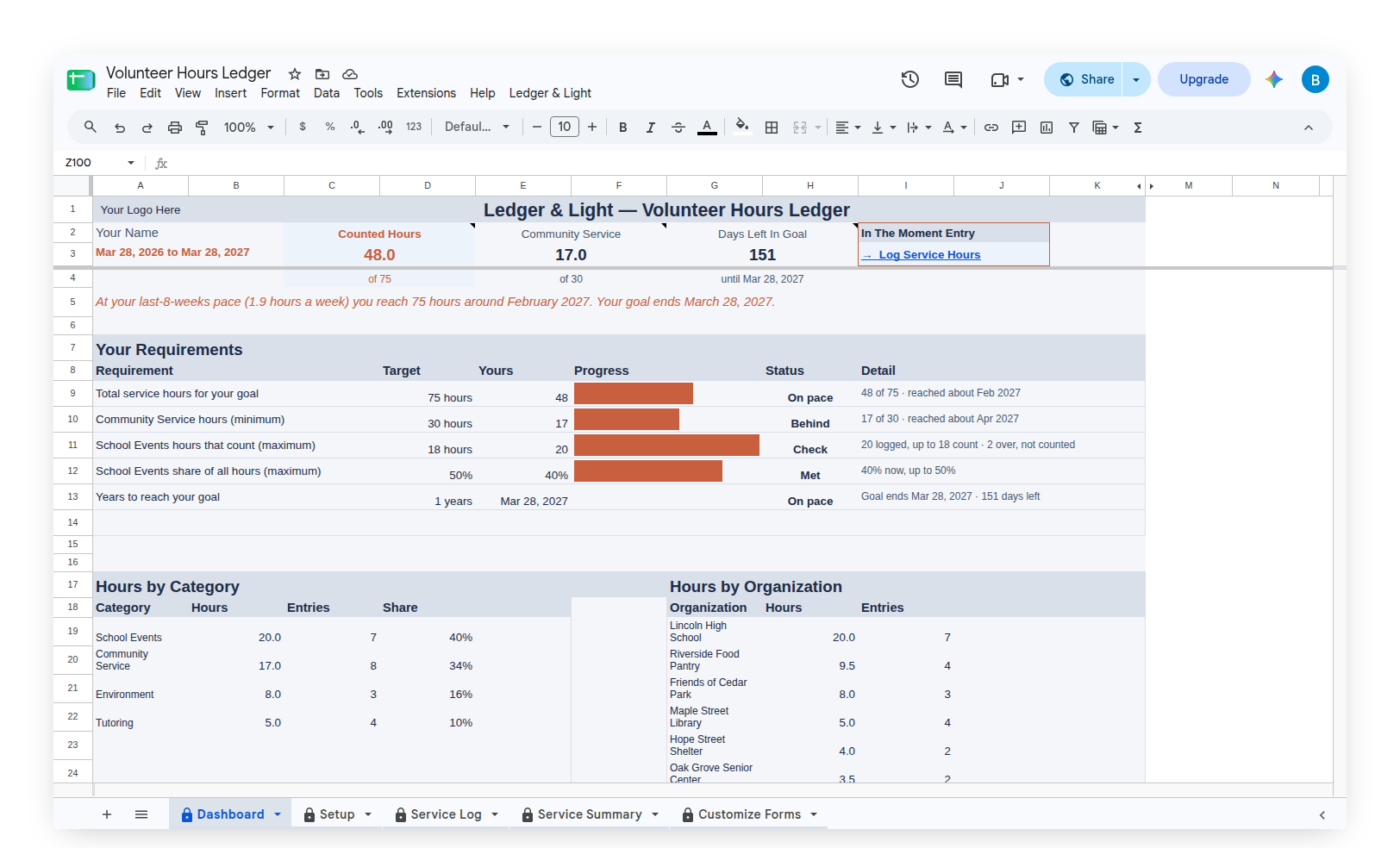
Task: Open the font family dropdown
Action: pos(478,127)
